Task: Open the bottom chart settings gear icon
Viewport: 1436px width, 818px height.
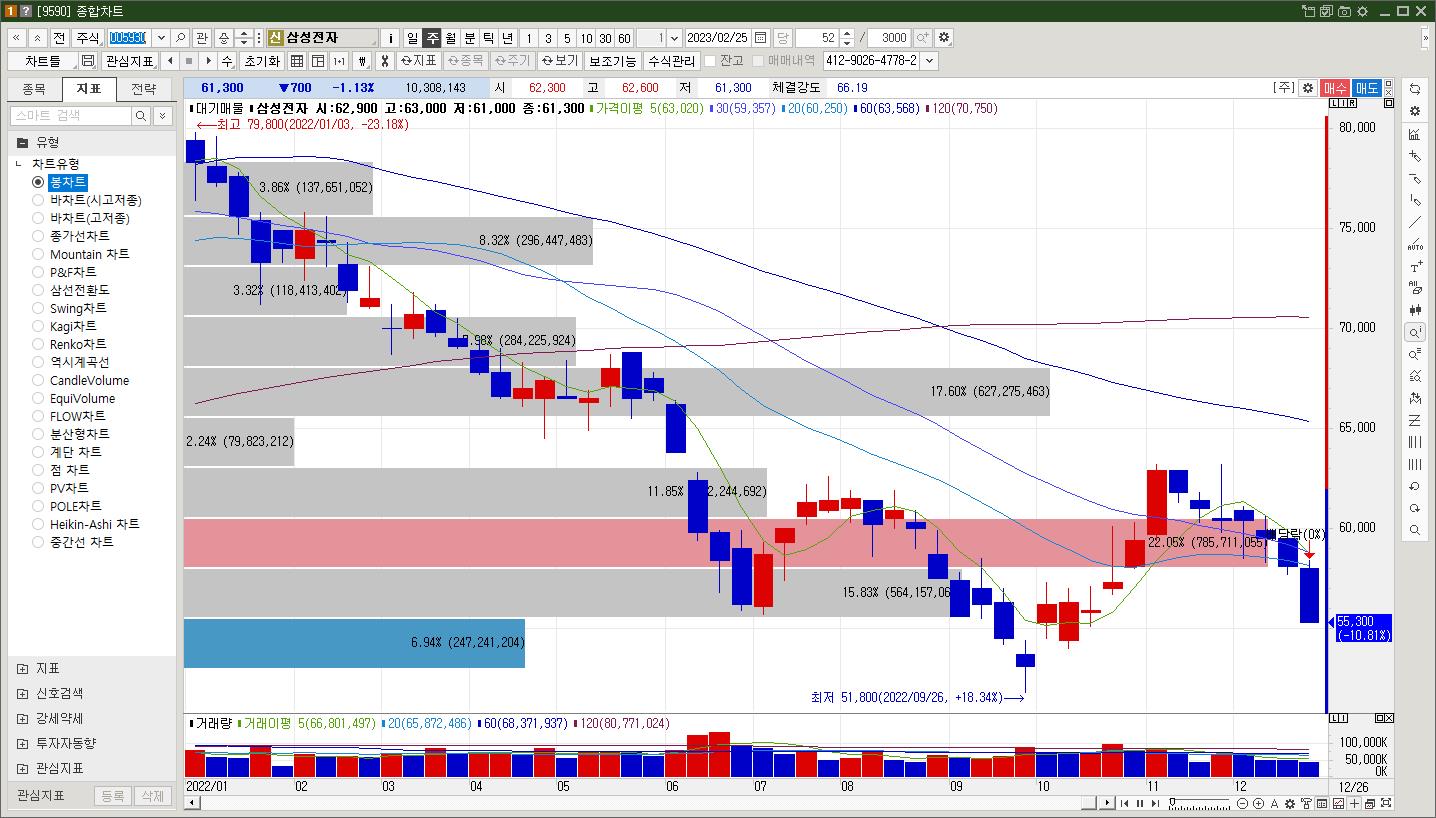Action: [x=1290, y=803]
